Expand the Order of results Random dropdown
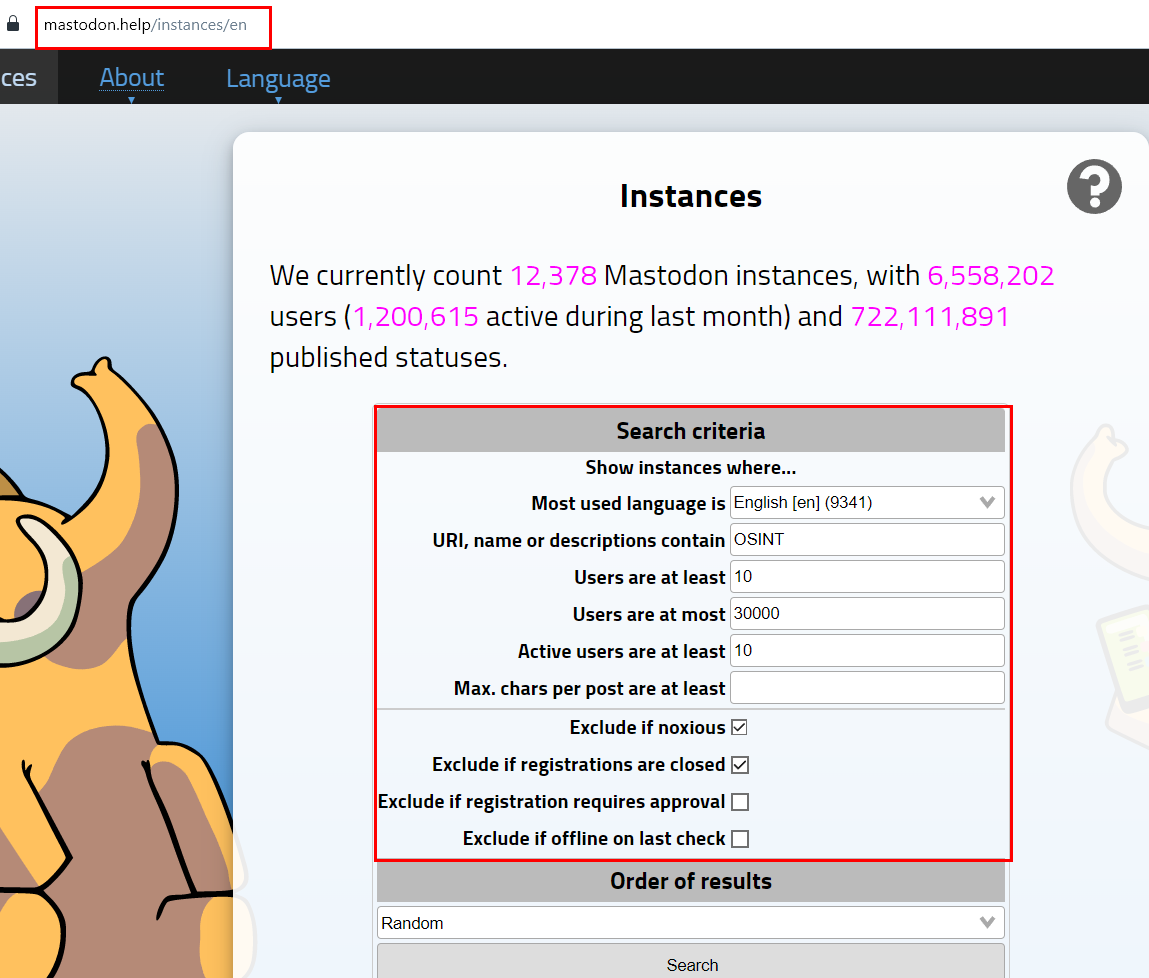Viewport: 1149px width, 978px height. point(690,923)
